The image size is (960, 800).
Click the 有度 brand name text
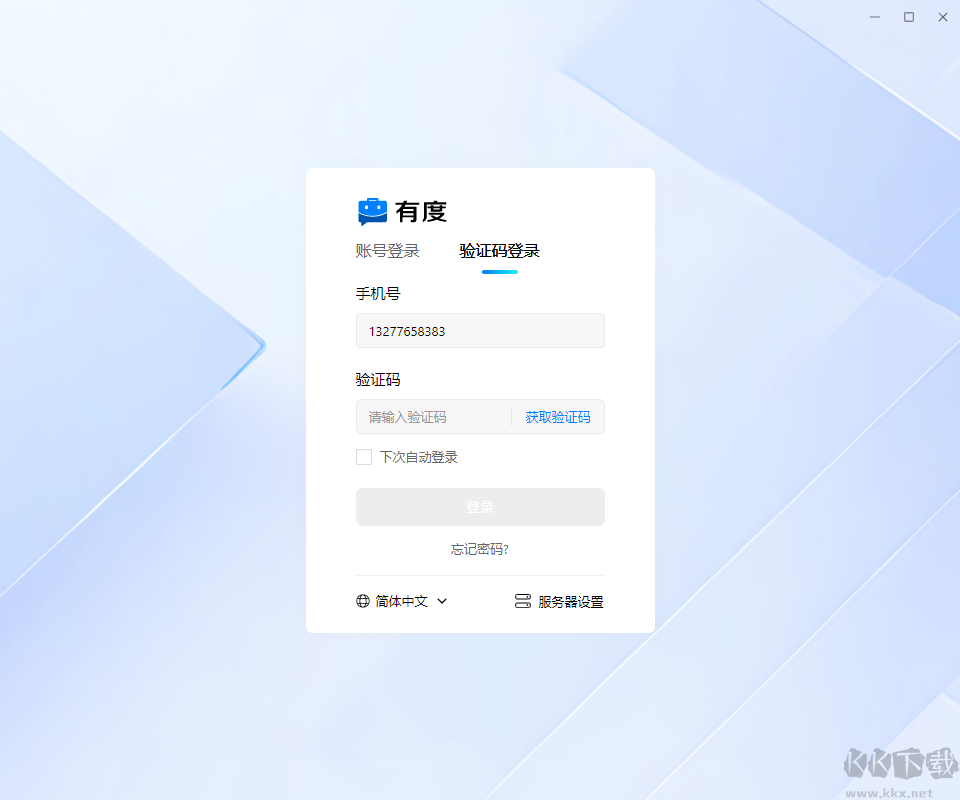421,212
